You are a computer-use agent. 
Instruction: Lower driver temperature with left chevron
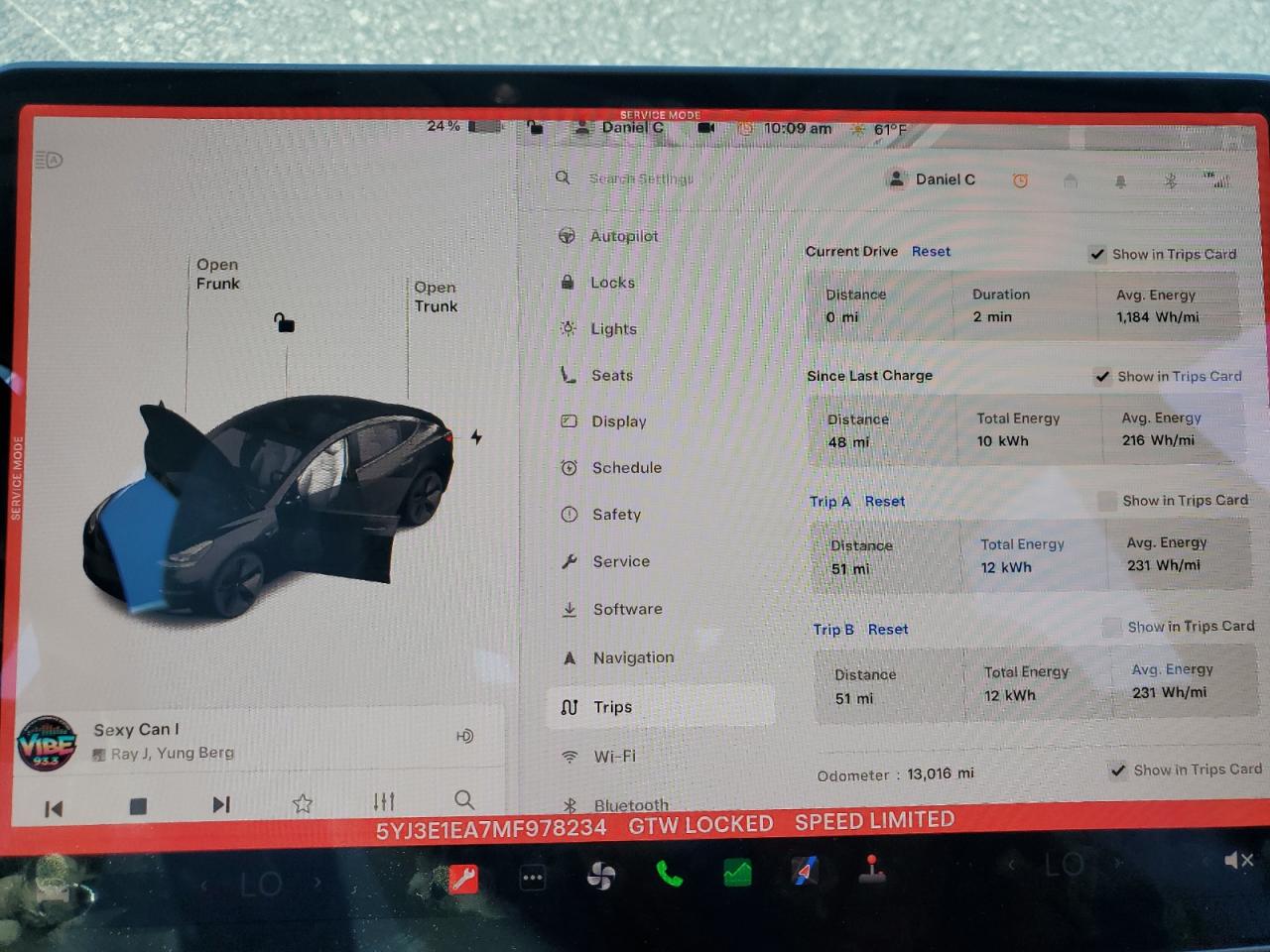pyautogui.click(x=205, y=884)
